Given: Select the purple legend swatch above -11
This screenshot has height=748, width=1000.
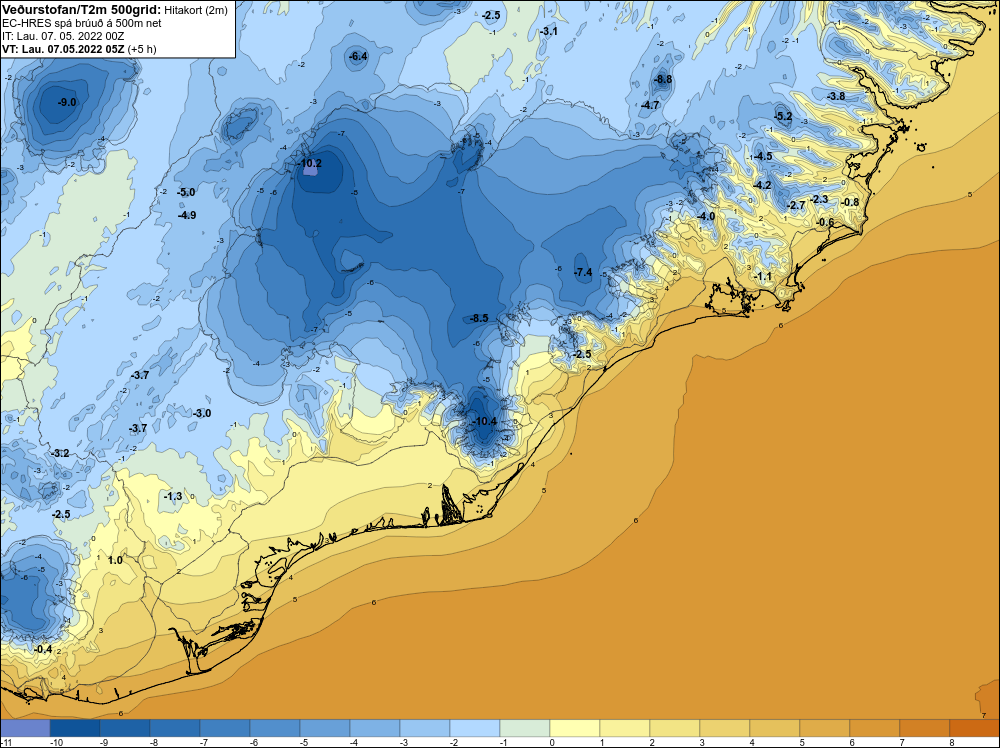Looking at the screenshot, I should click(25, 728).
